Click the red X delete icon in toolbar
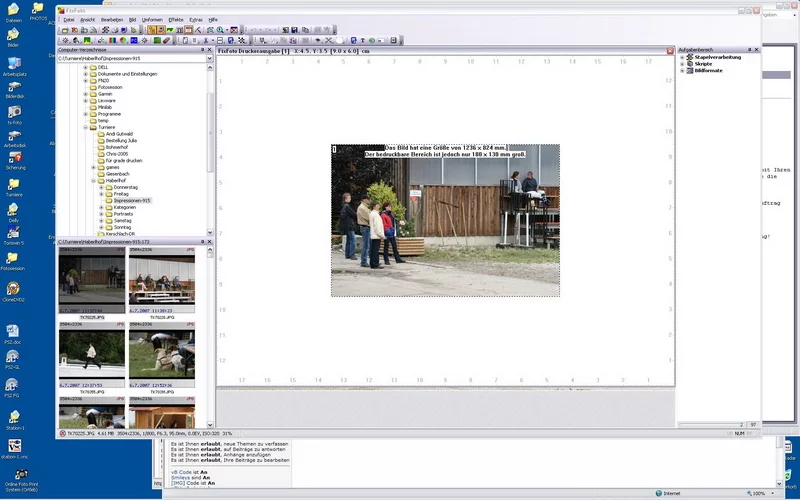 click(x=74, y=30)
